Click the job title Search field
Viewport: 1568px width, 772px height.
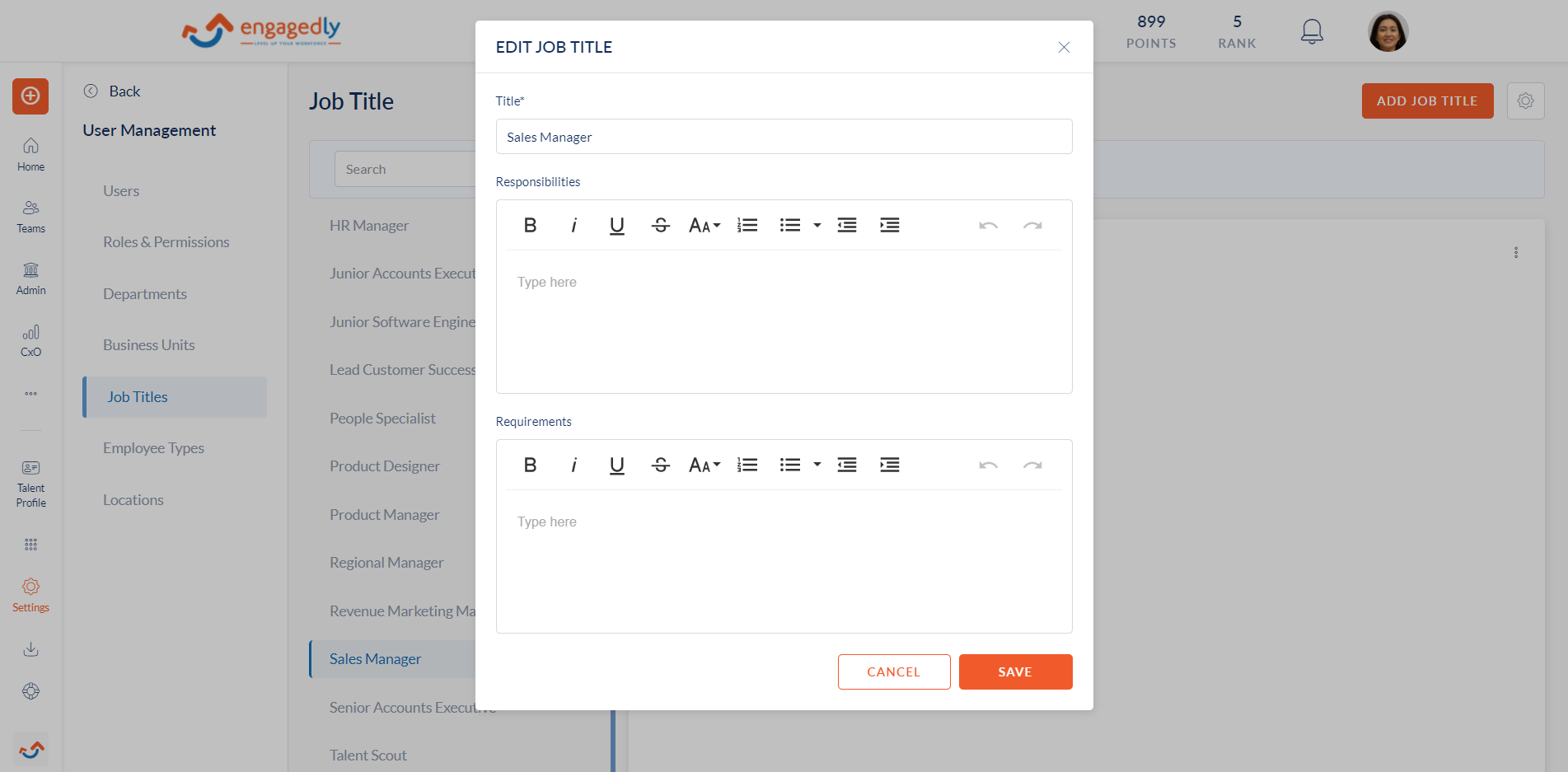405,169
